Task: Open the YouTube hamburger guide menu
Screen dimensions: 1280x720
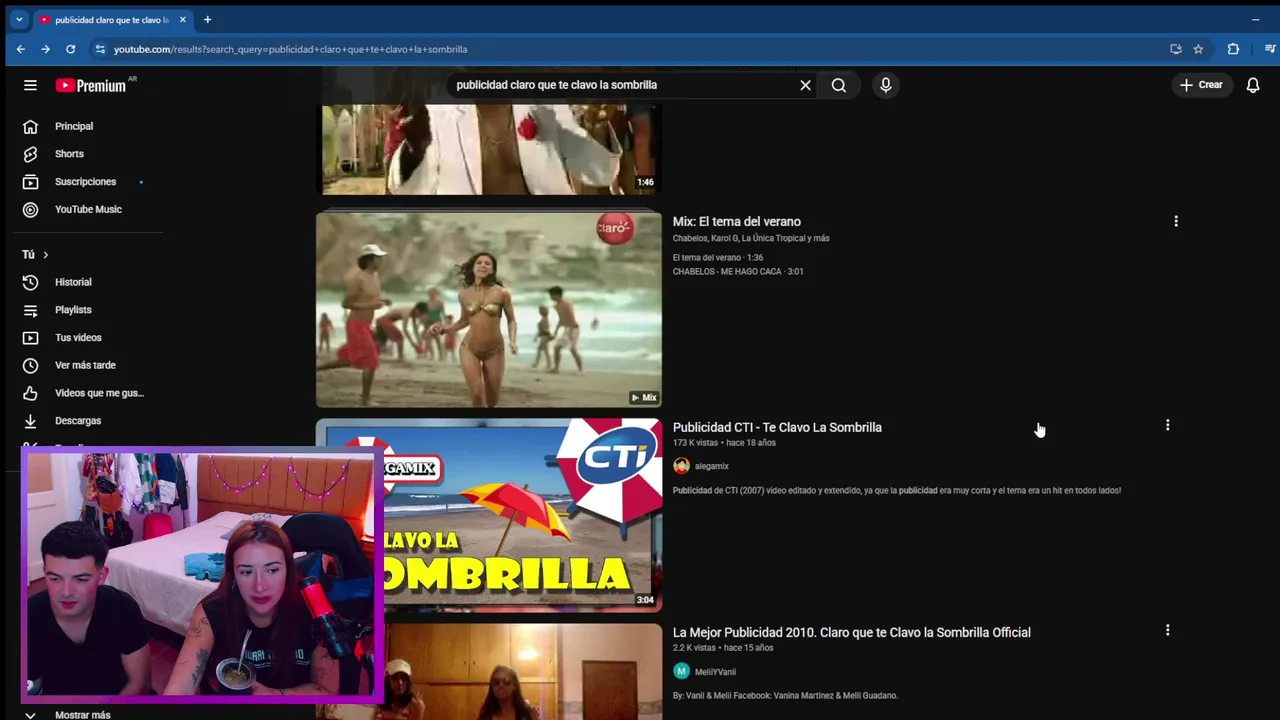Action: click(30, 85)
